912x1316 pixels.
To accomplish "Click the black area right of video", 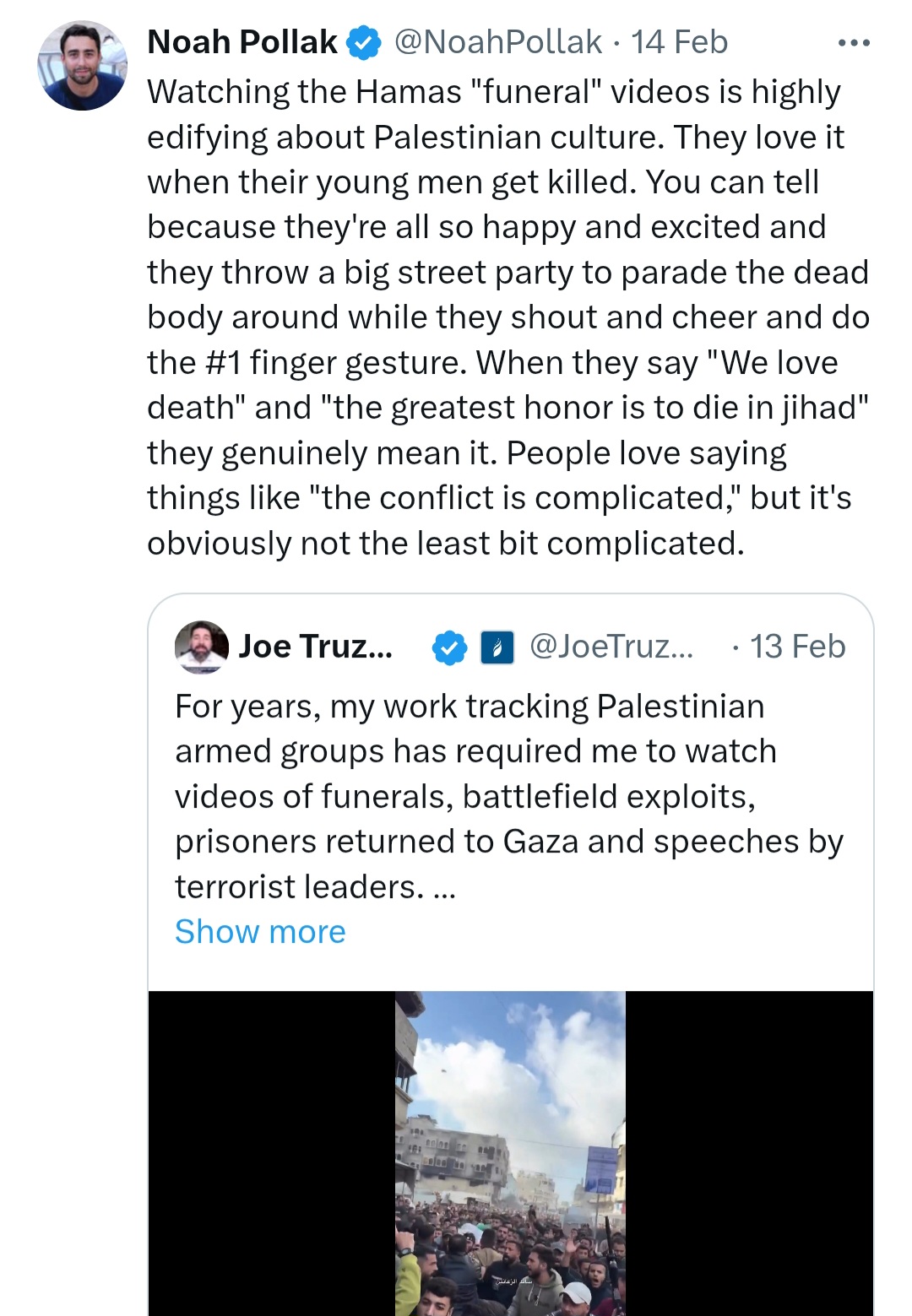I will click(749, 1153).
